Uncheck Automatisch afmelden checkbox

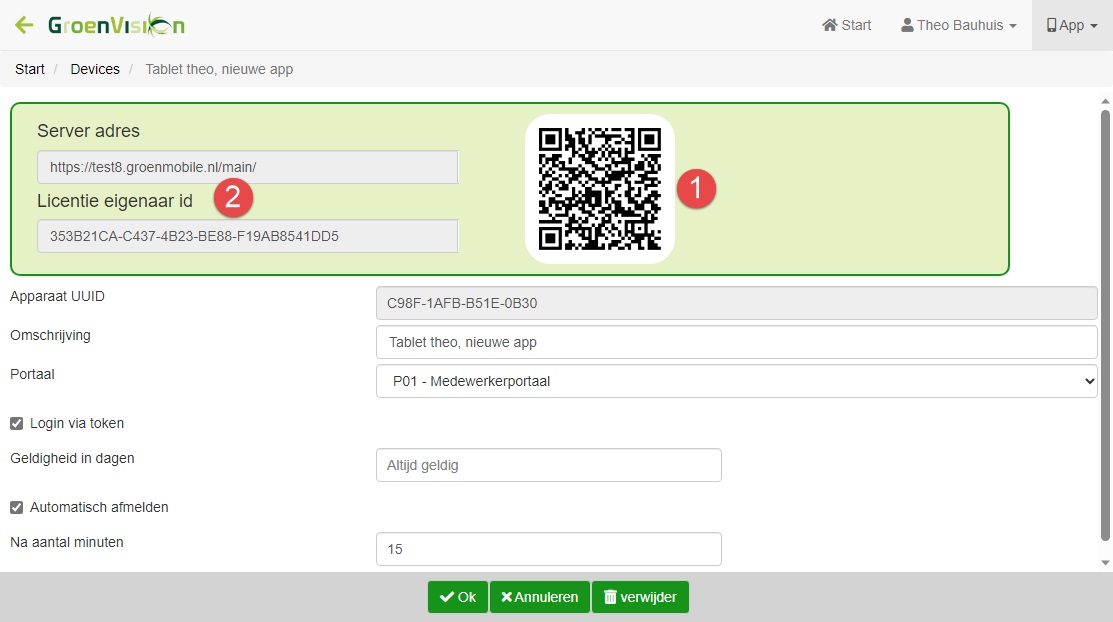click(x=16, y=507)
